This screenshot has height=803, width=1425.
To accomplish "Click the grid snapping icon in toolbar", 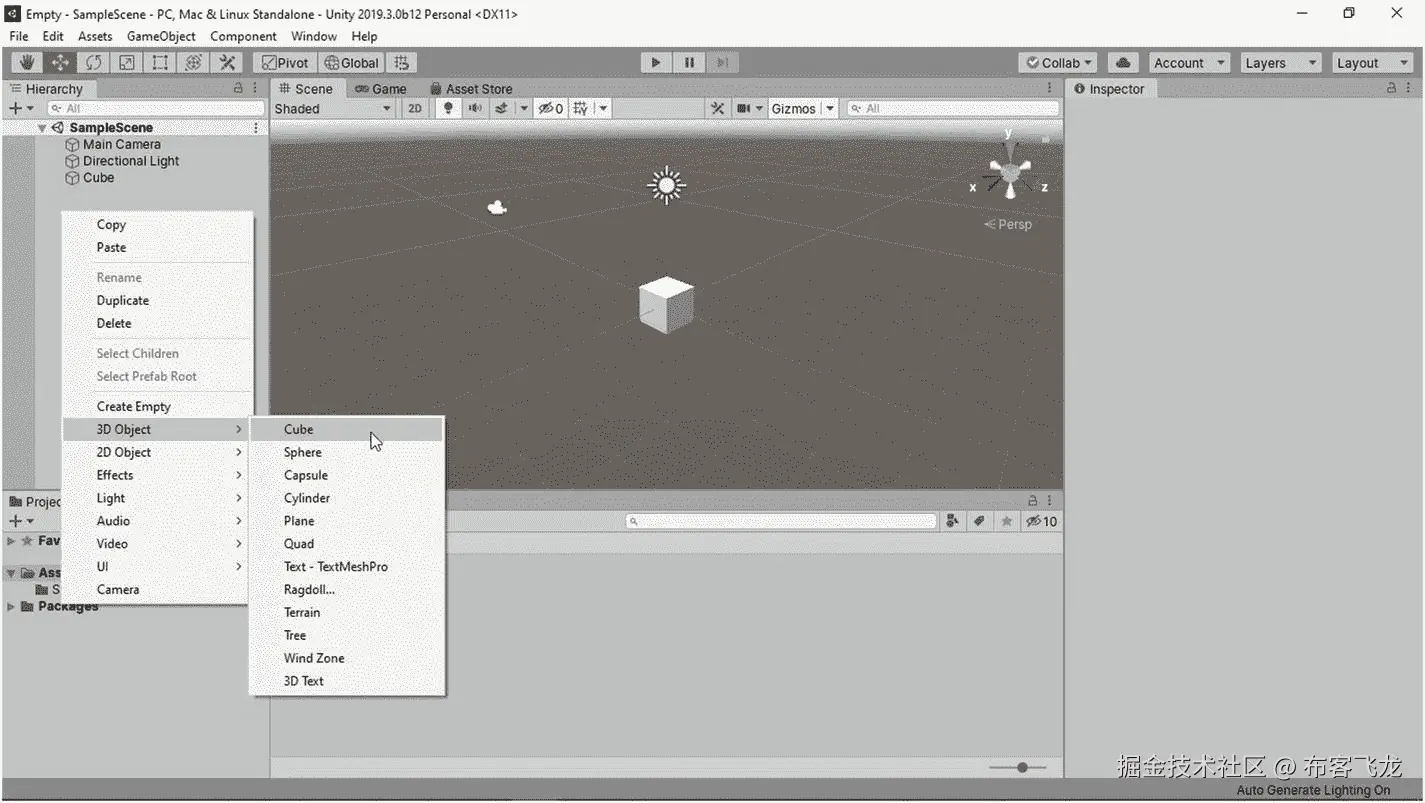I will coord(401,63).
